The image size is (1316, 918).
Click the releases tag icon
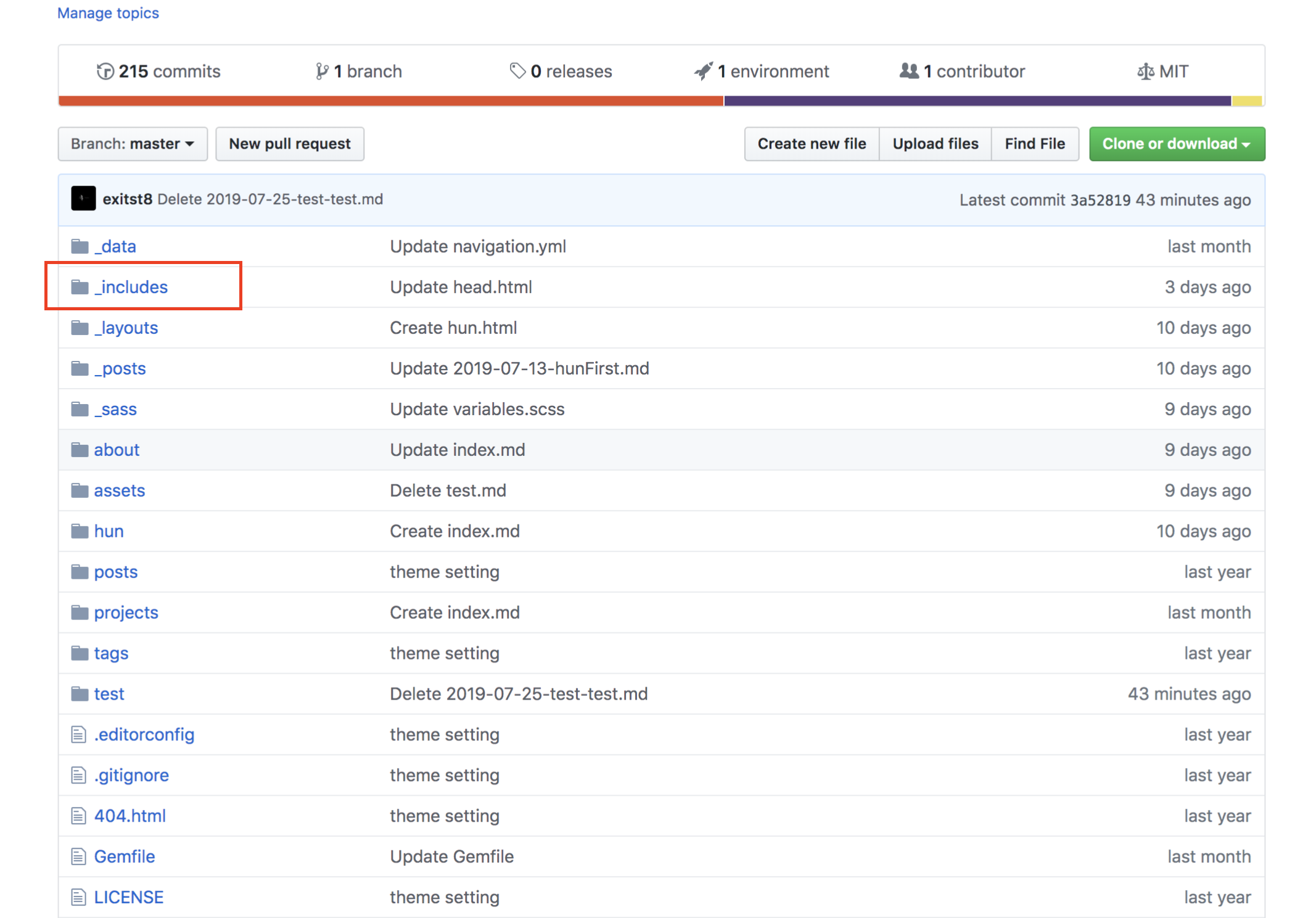517,72
